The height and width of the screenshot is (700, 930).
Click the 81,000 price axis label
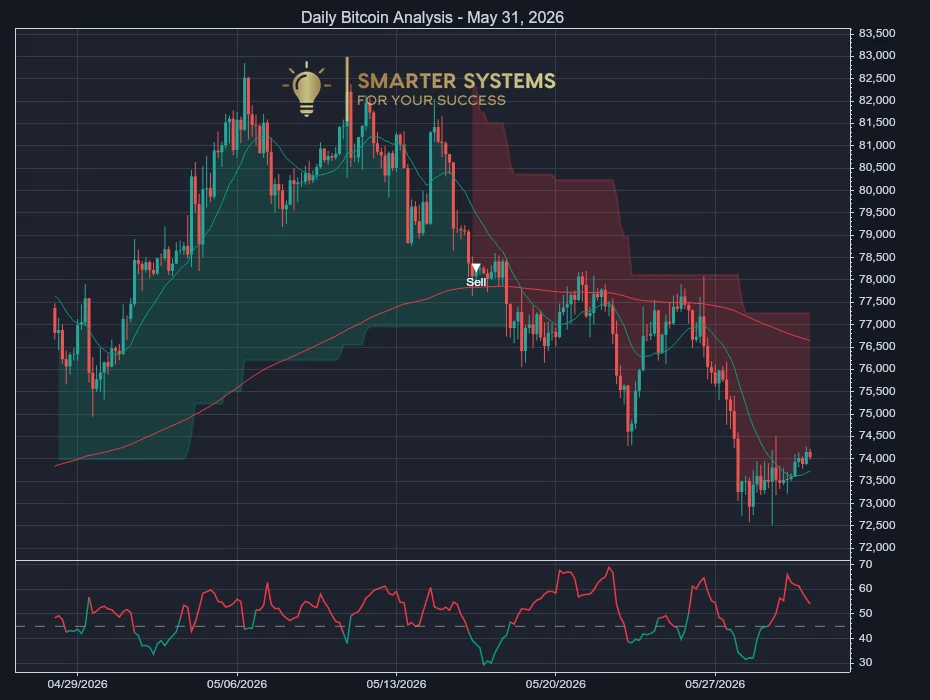point(877,145)
